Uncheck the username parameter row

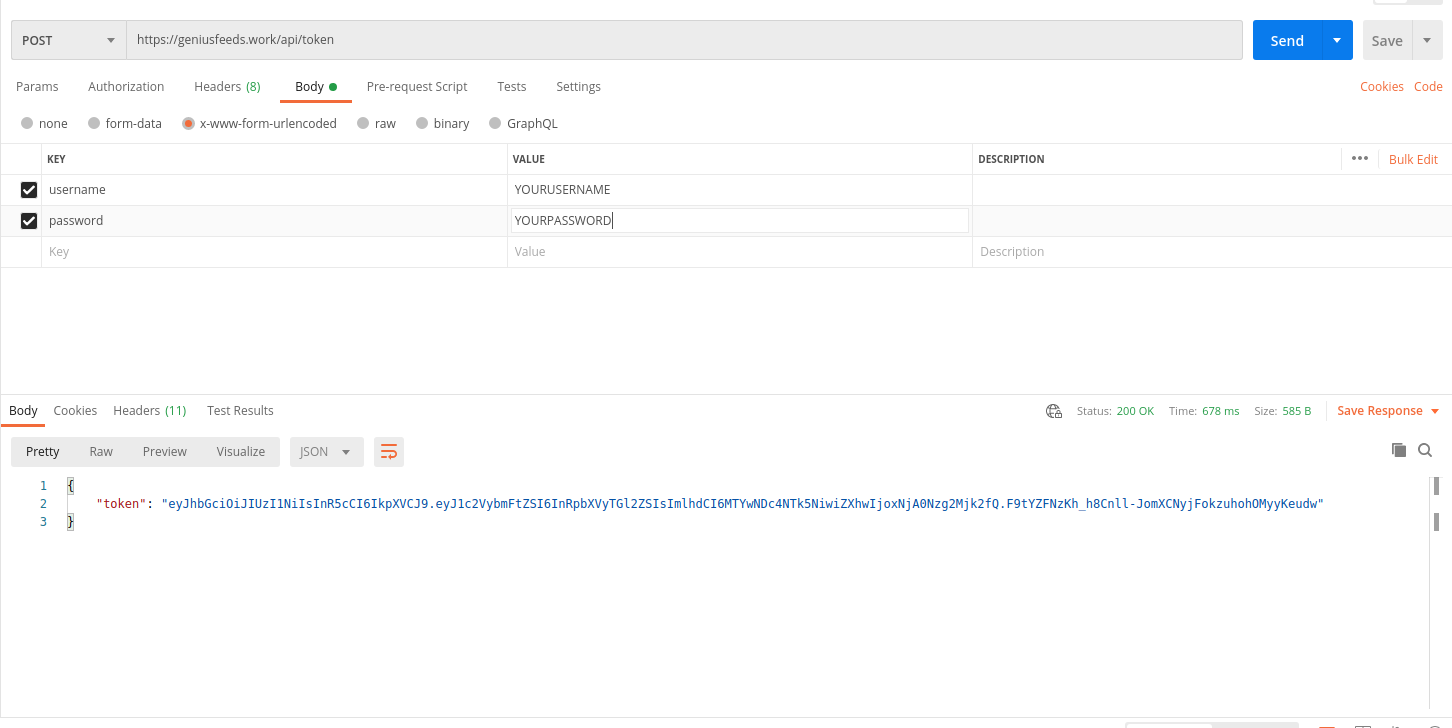(x=29, y=189)
